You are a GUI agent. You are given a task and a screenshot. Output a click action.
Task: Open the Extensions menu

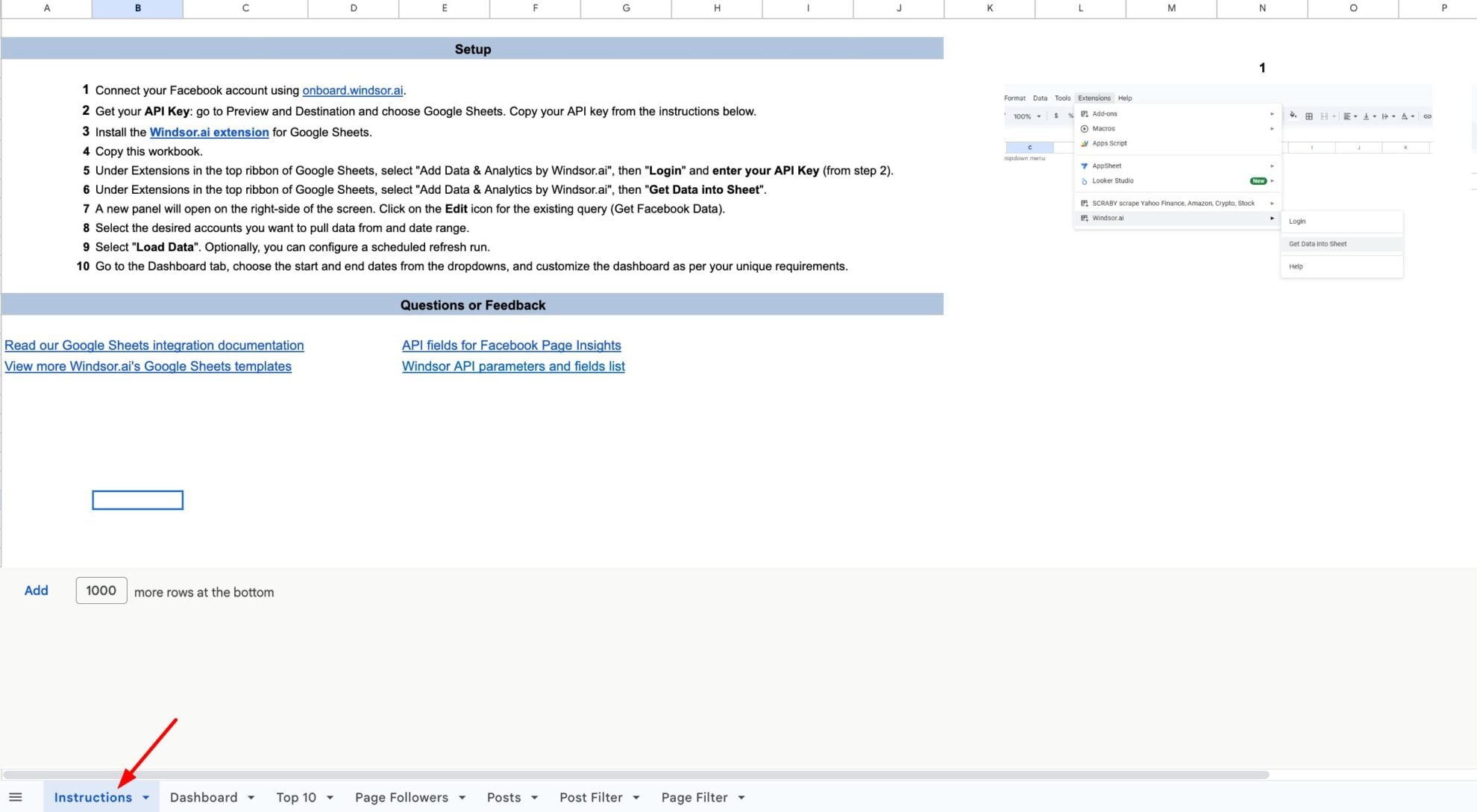(1094, 98)
